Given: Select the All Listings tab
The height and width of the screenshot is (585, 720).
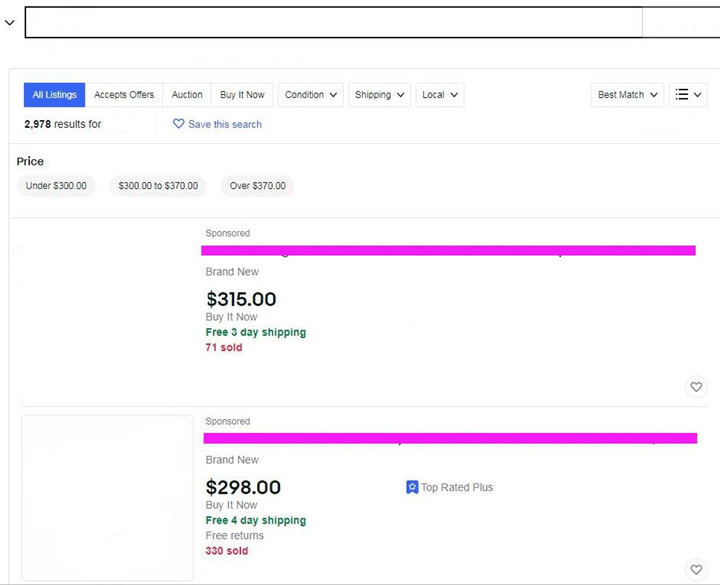Looking at the screenshot, I should click(x=54, y=95).
